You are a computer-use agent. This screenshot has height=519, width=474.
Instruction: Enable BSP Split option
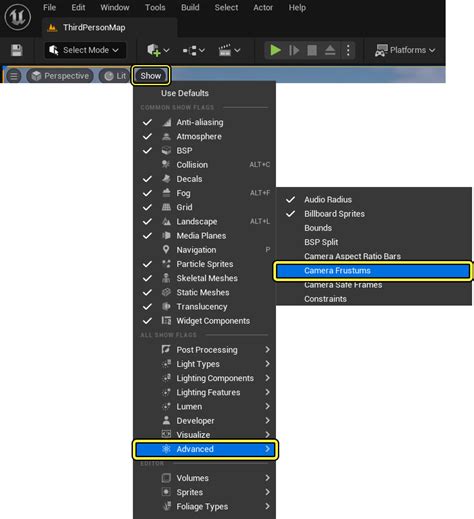(374, 242)
